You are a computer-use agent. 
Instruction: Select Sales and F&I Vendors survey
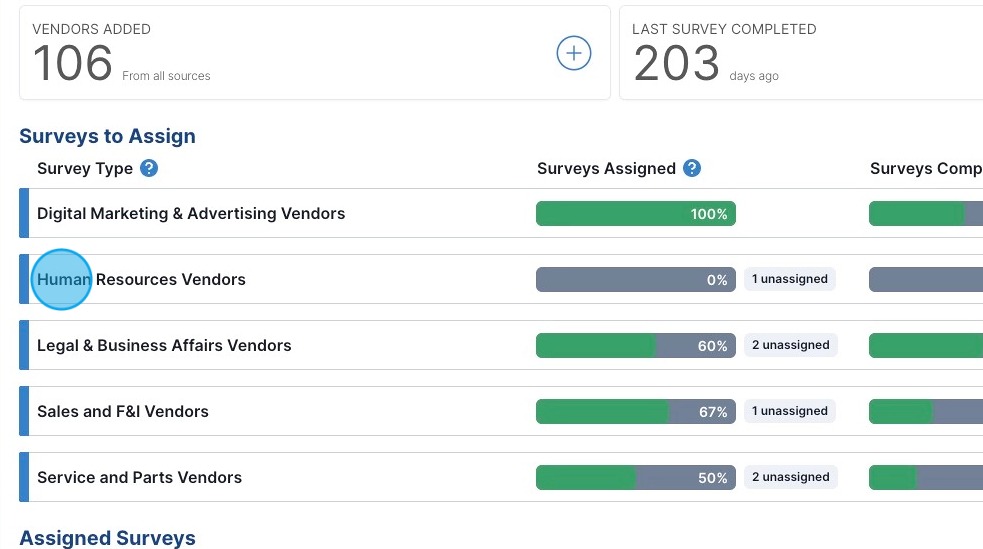pyautogui.click(x=123, y=411)
